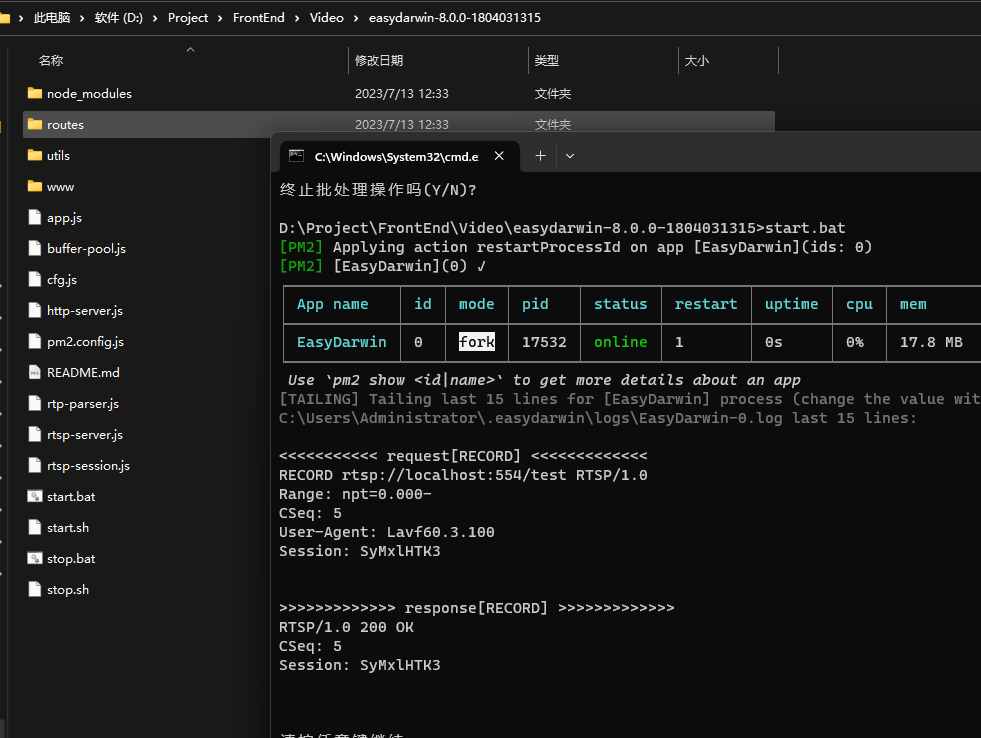
Task: Click 'online' status in terminal table
Action: tap(621, 341)
